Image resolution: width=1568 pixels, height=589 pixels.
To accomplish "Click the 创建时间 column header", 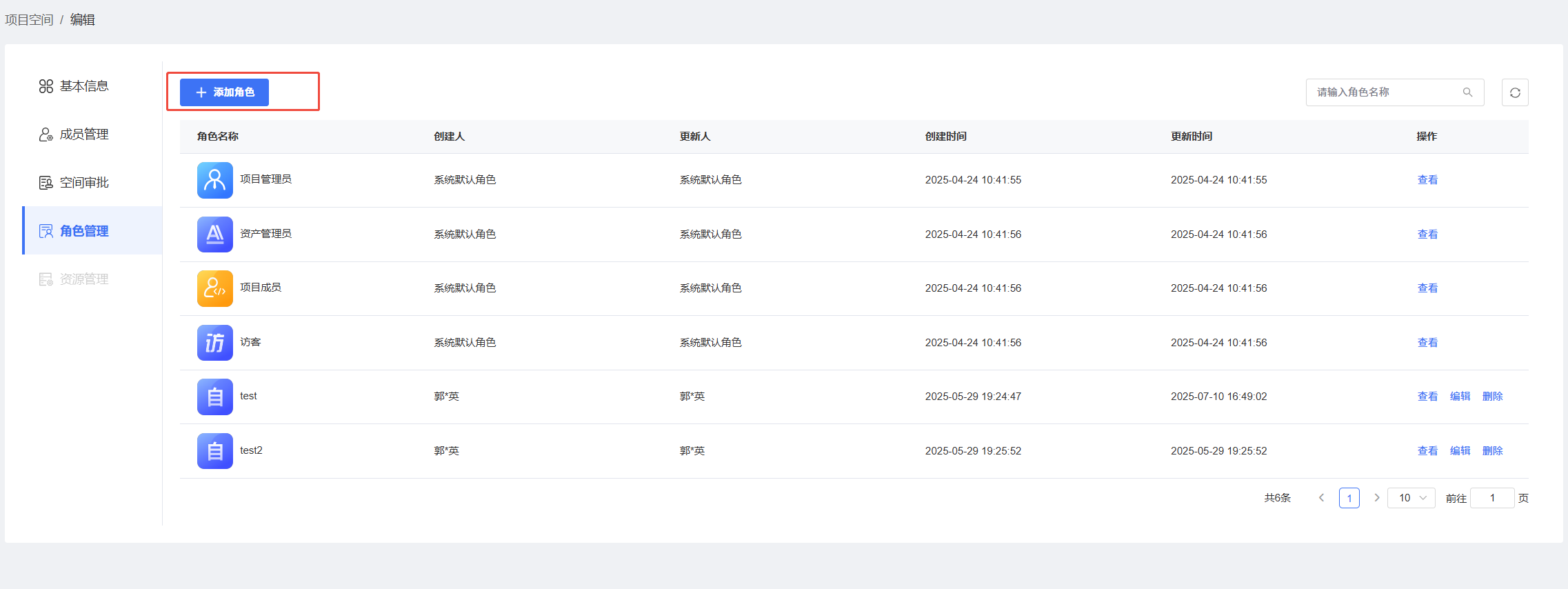I will [x=946, y=137].
